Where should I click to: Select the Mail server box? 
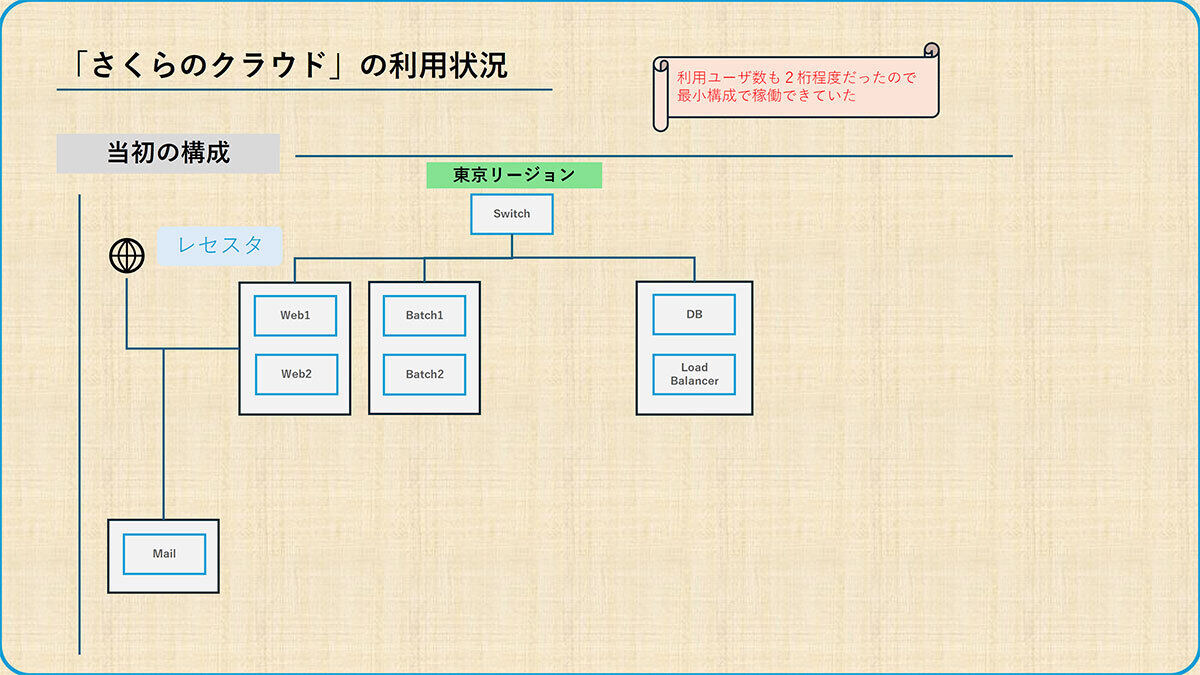pyautogui.click(x=164, y=554)
